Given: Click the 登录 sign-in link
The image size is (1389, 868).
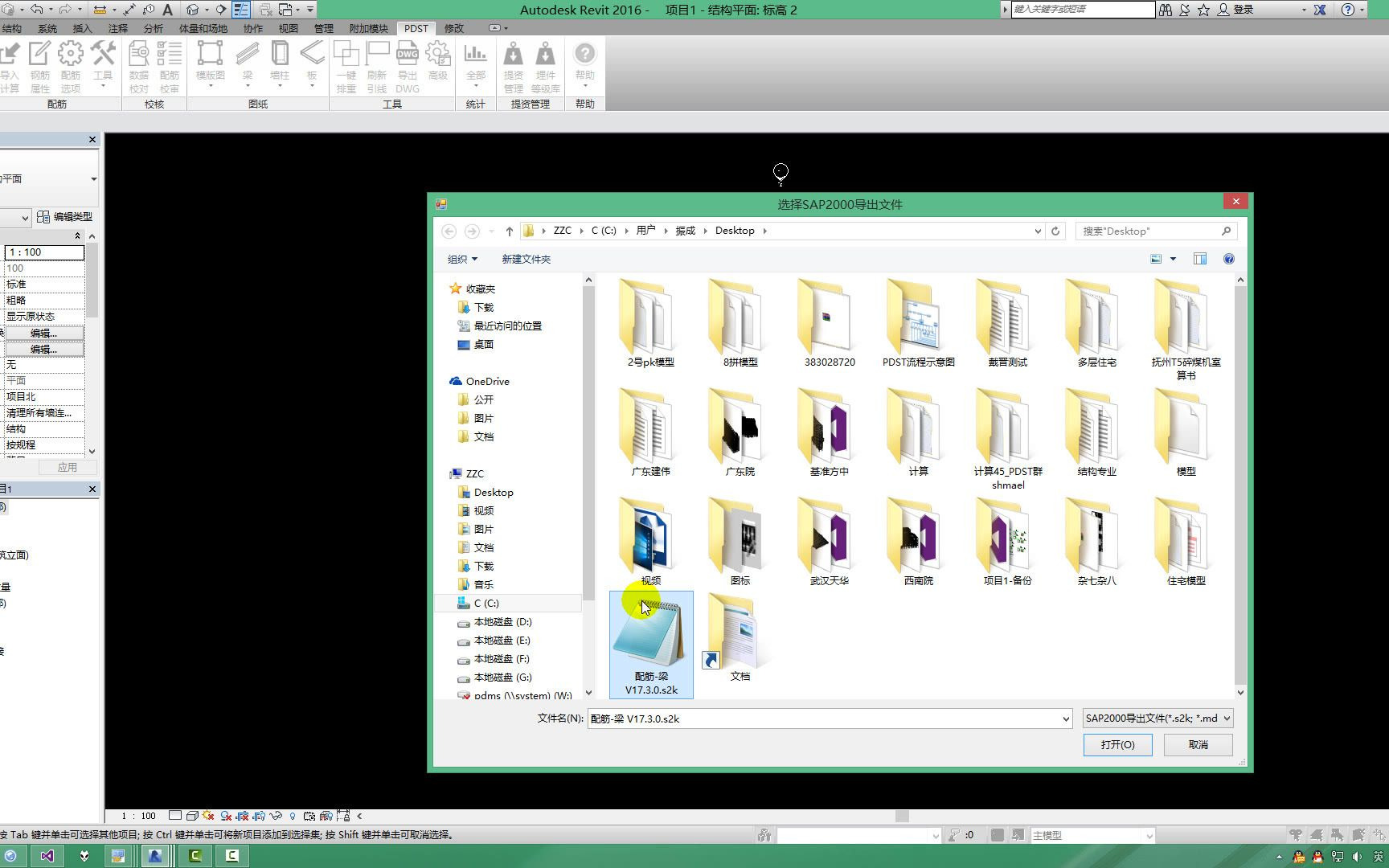Looking at the screenshot, I should point(1244,10).
